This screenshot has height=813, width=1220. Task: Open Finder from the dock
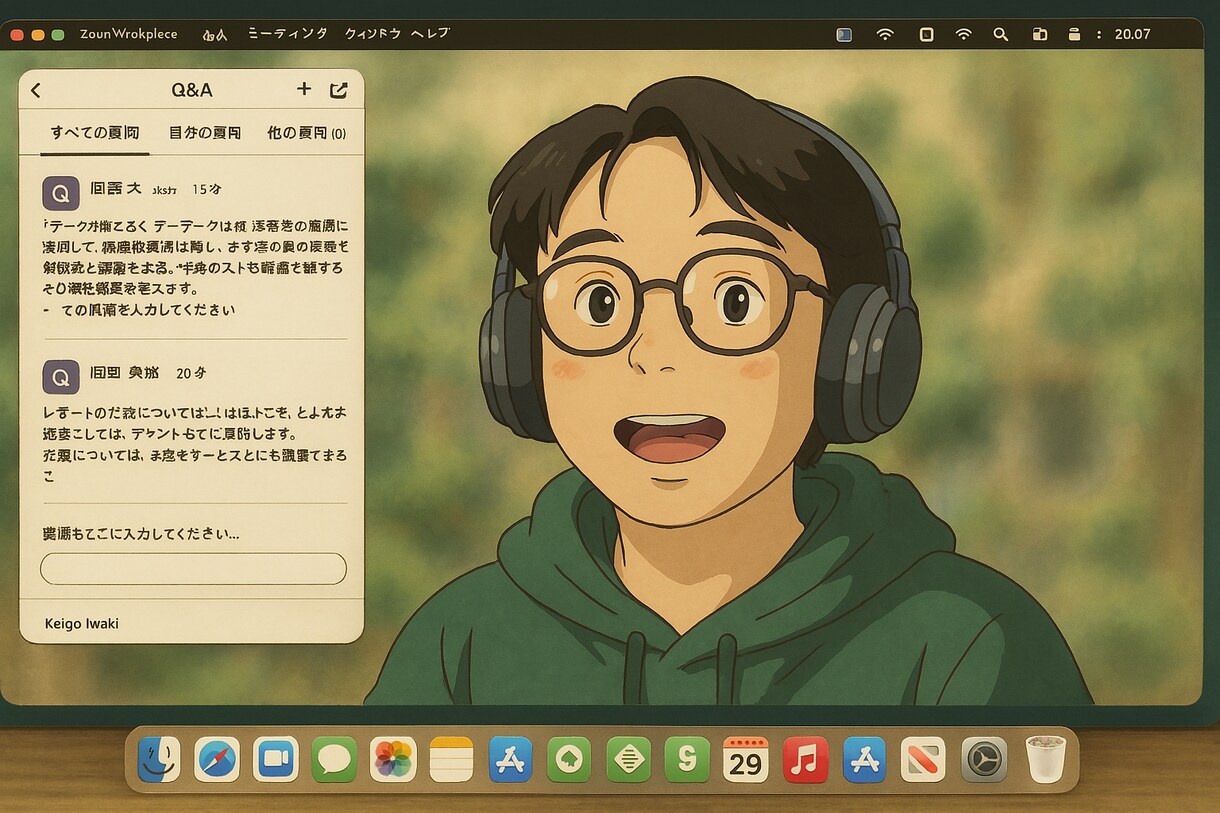(158, 759)
